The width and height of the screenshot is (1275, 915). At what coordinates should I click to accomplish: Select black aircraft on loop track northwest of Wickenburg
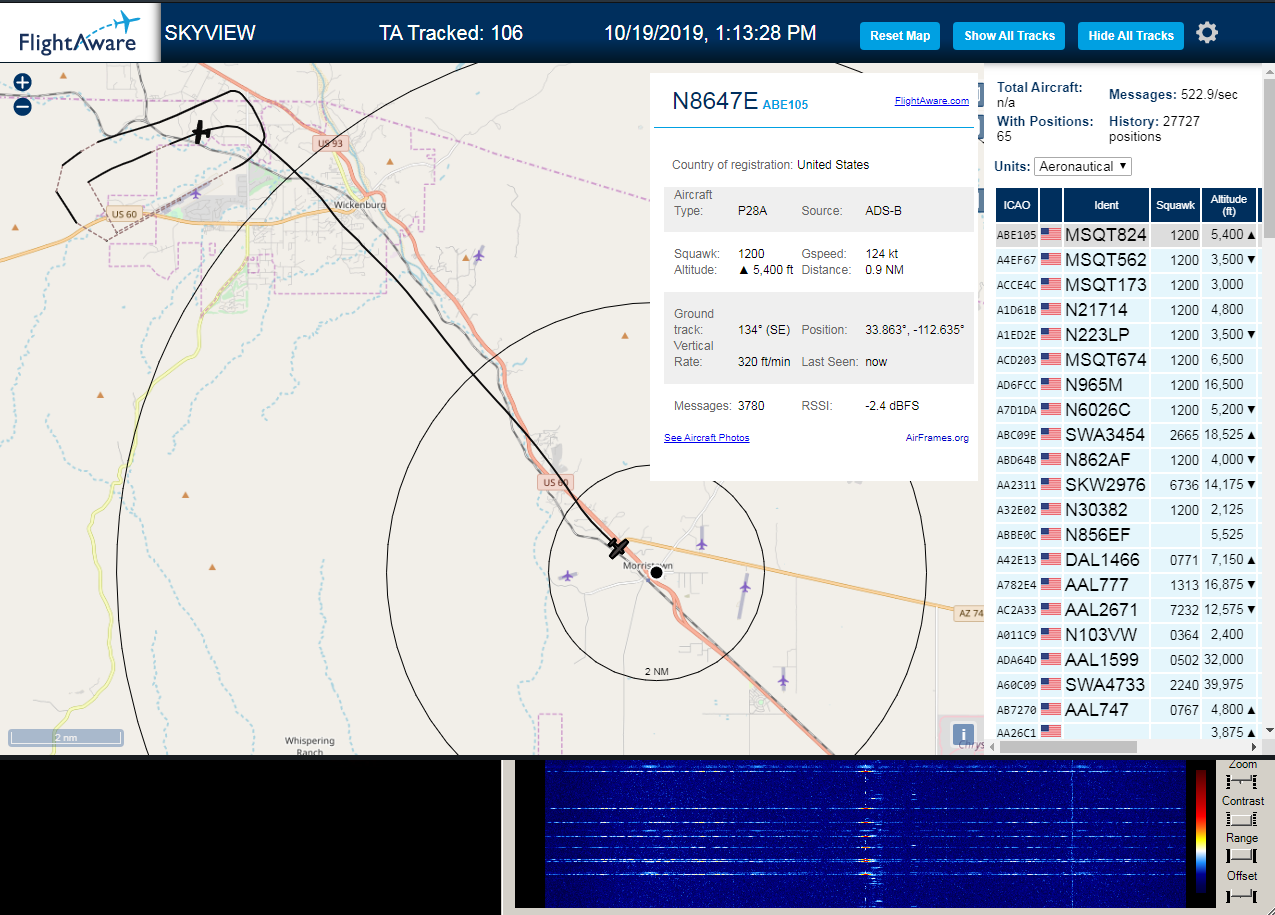pos(201,132)
